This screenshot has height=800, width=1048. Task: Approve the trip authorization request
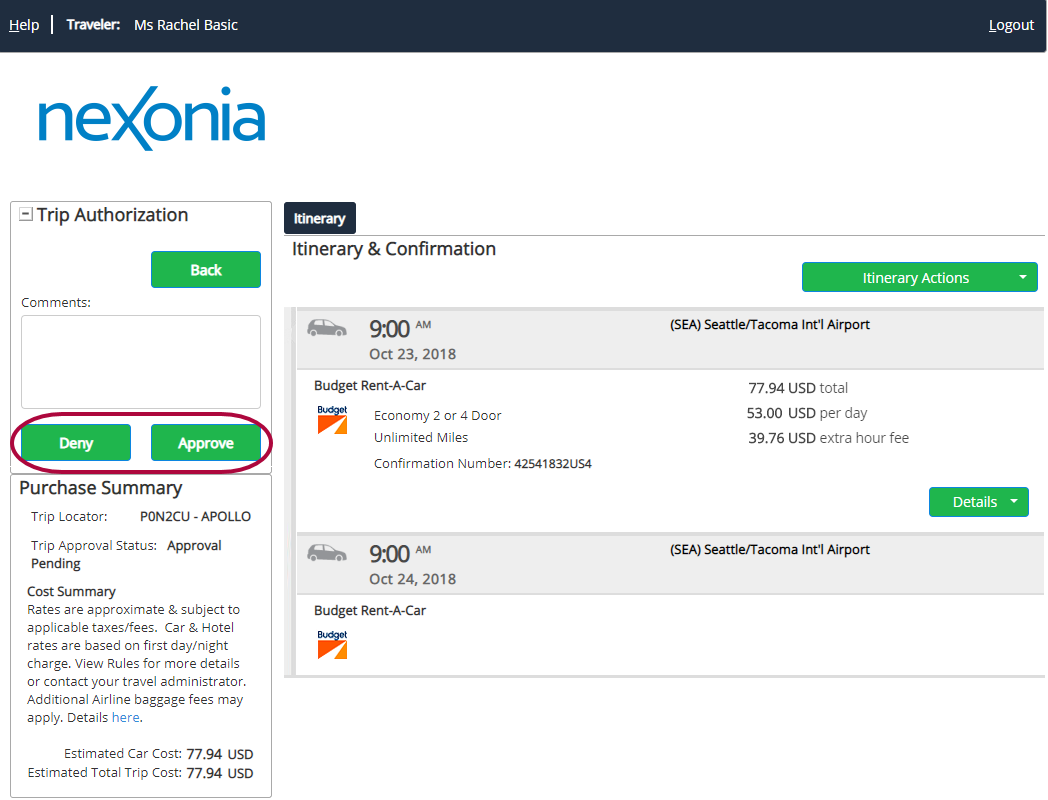click(206, 443)
